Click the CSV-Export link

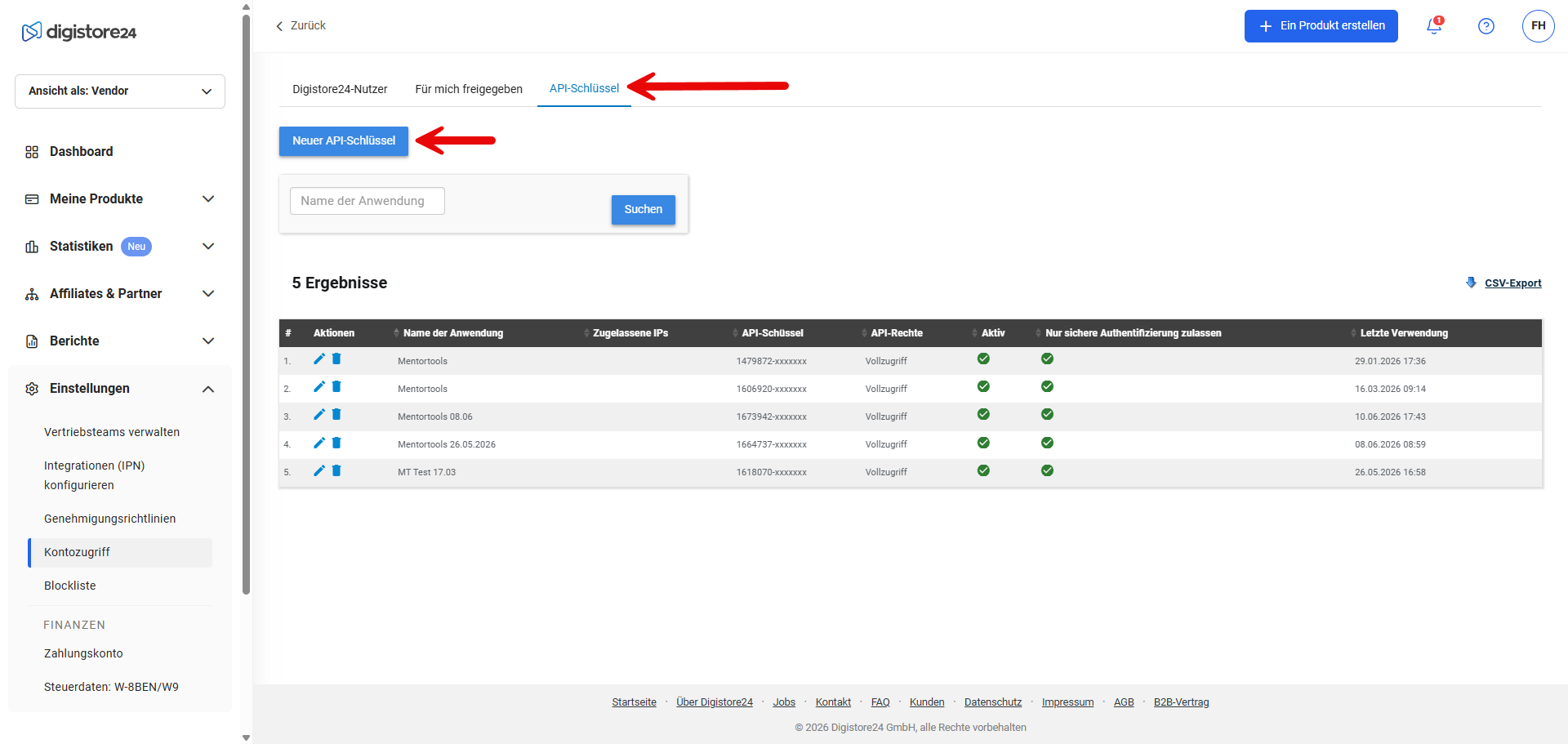click(1512, 283)
